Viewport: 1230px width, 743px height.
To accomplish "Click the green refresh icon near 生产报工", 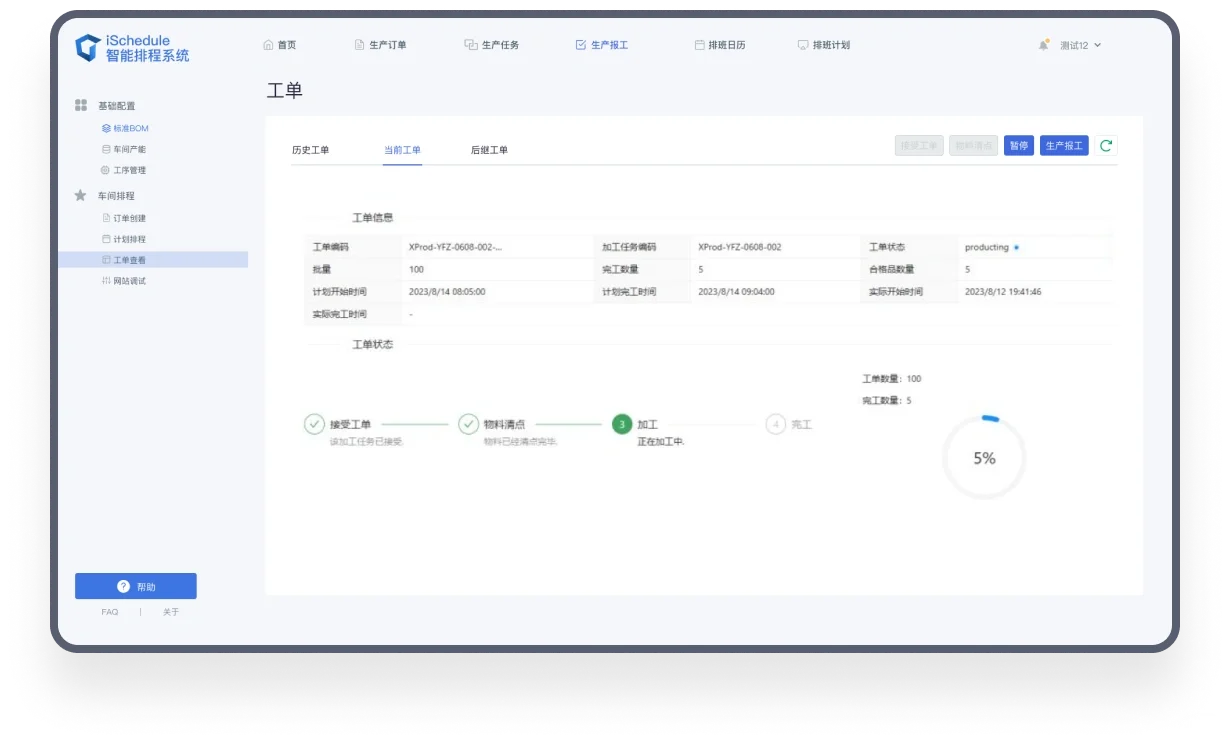I will click(1105, 145).
